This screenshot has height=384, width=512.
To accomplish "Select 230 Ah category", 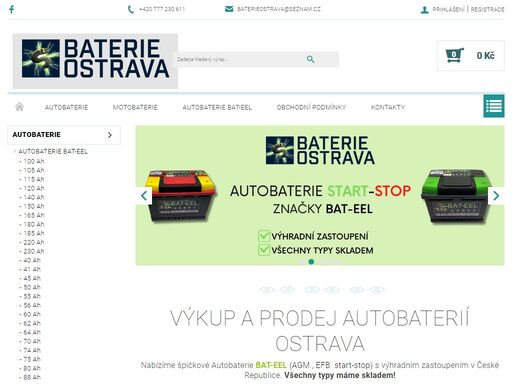I will [x=34, y=251].
